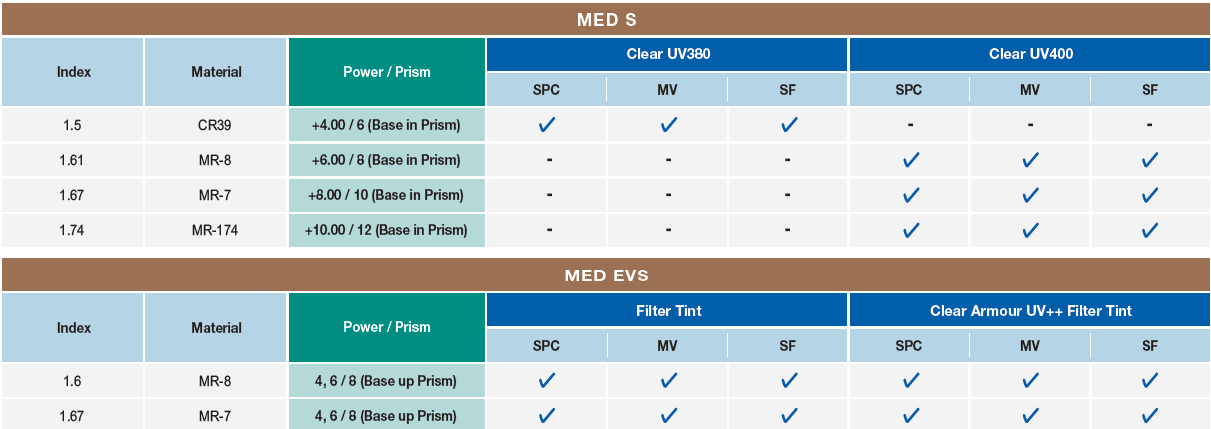Click the Clear Armour UV++ Filter Tint header
Screen dimensions: 1211x429
(x=1030, y=310)
